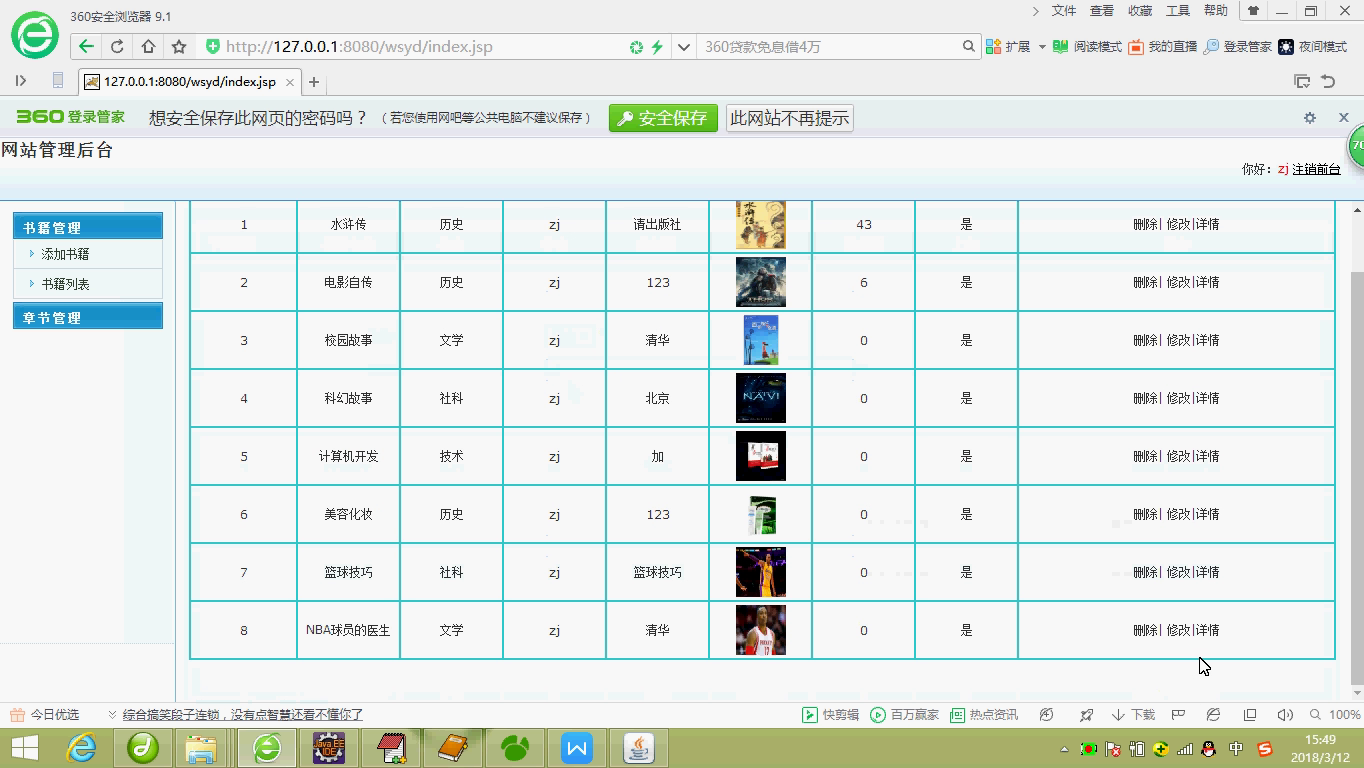This screenshot has width=1364, height=768.
Task: Open Internet Explorer from the taskbar
Action: [x=82, y=748]
